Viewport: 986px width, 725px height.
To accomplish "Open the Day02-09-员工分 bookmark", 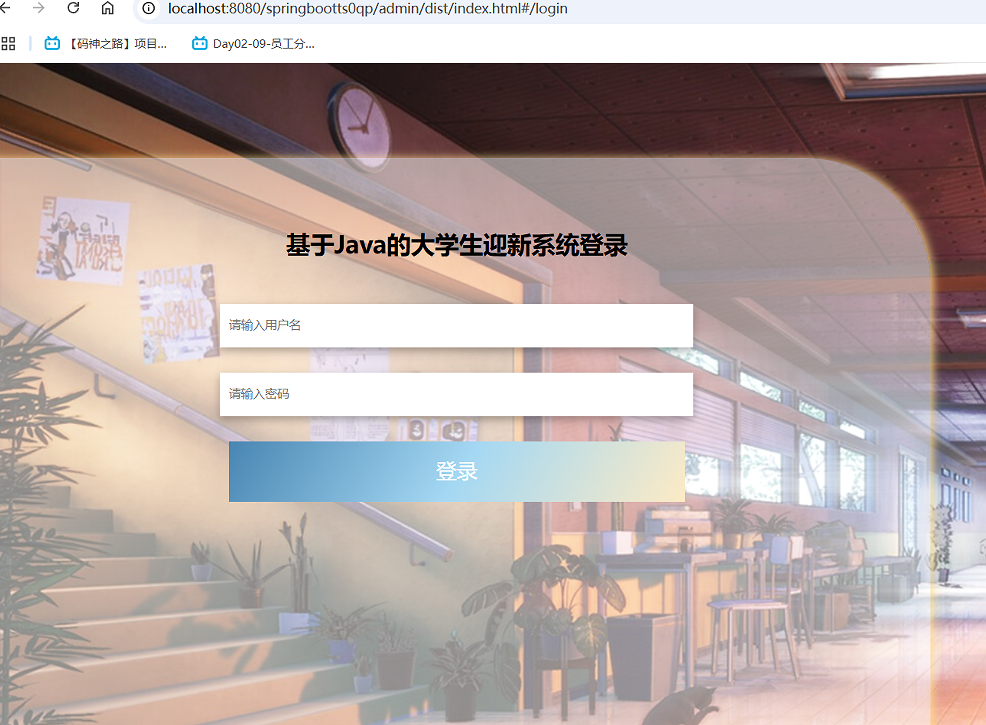I will tap(253, 43).
